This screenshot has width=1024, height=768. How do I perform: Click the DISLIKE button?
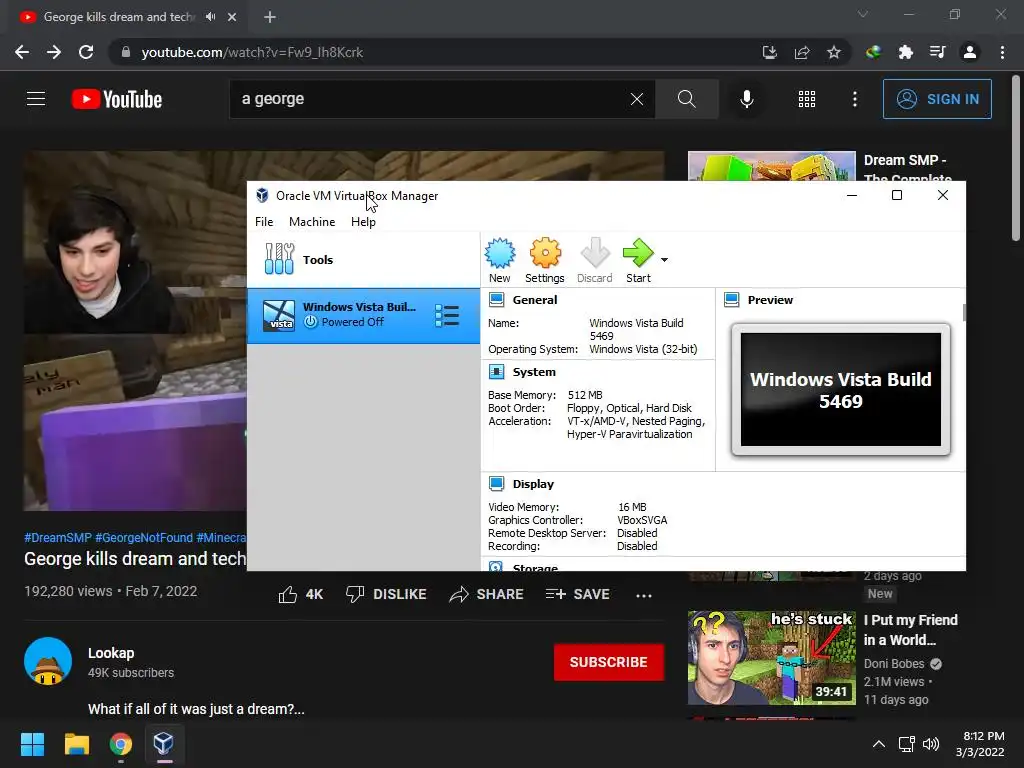point(386,594)
